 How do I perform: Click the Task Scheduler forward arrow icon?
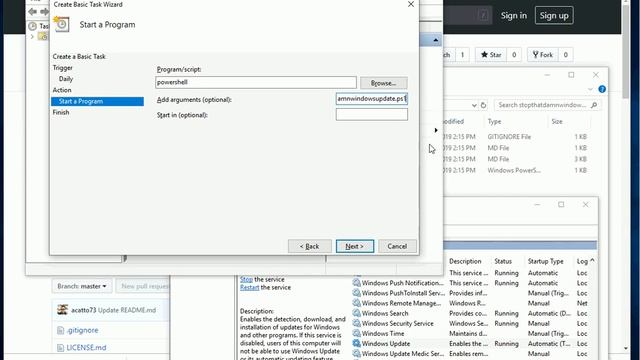[44, 11]
